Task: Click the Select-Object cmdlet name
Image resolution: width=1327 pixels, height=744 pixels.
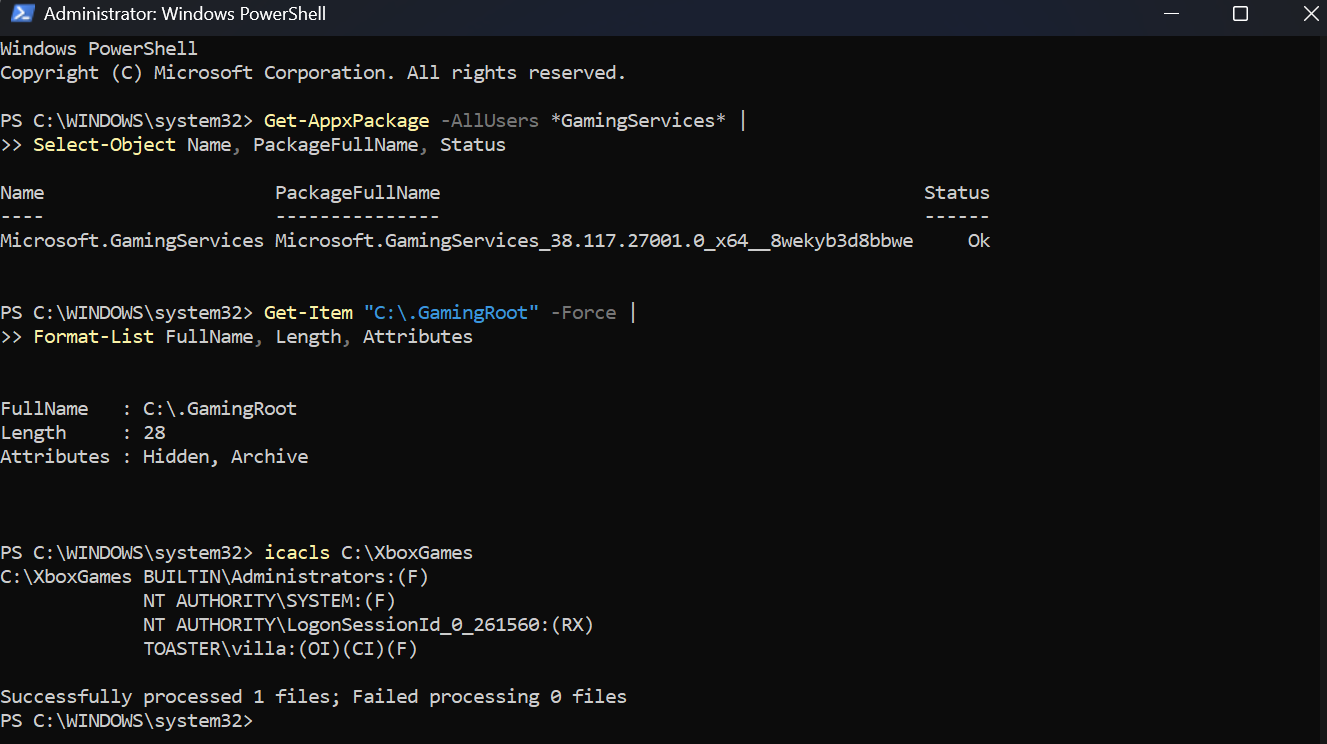Action: [x=105, y=145]
